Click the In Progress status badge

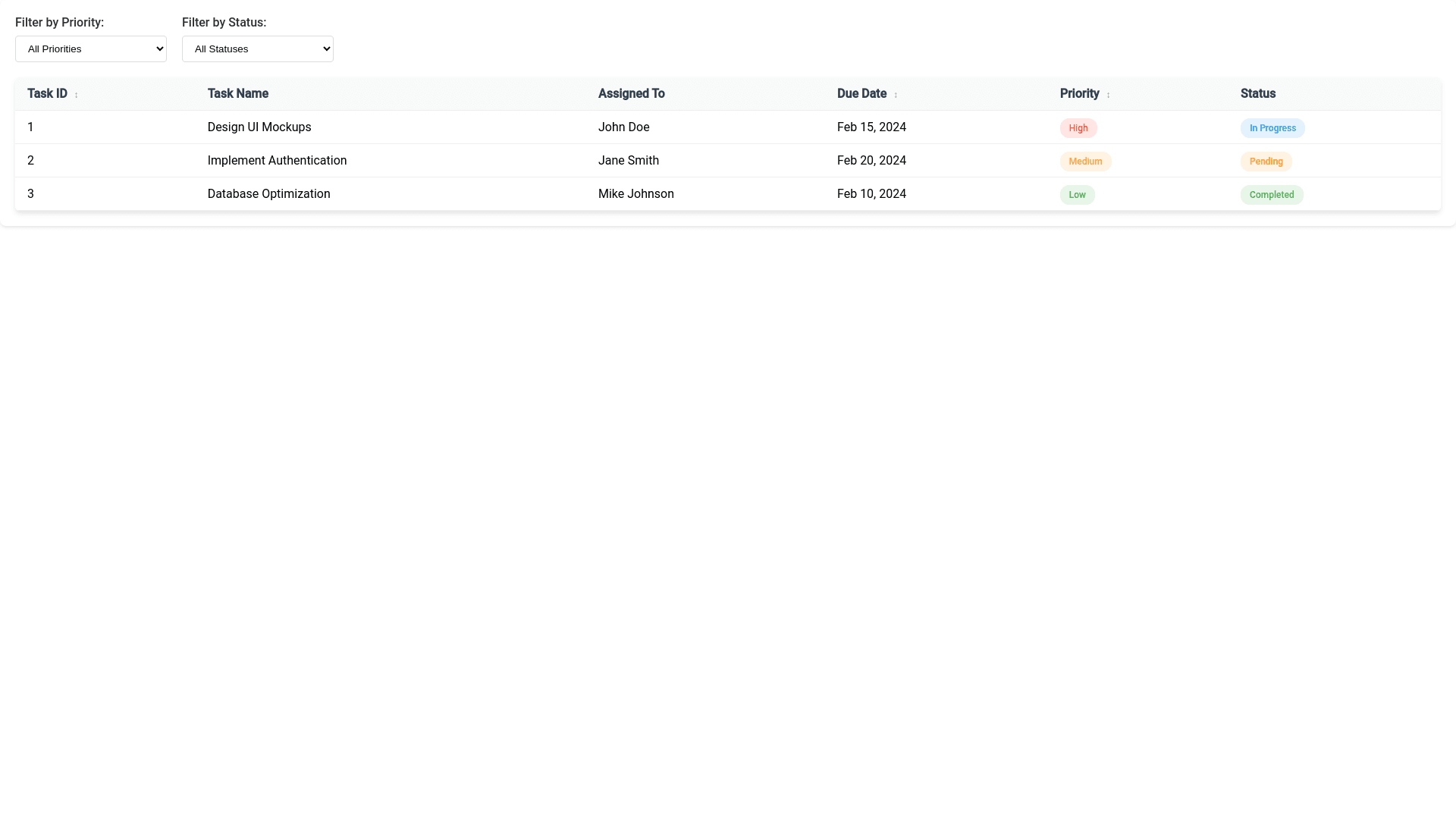[1272, 127]
